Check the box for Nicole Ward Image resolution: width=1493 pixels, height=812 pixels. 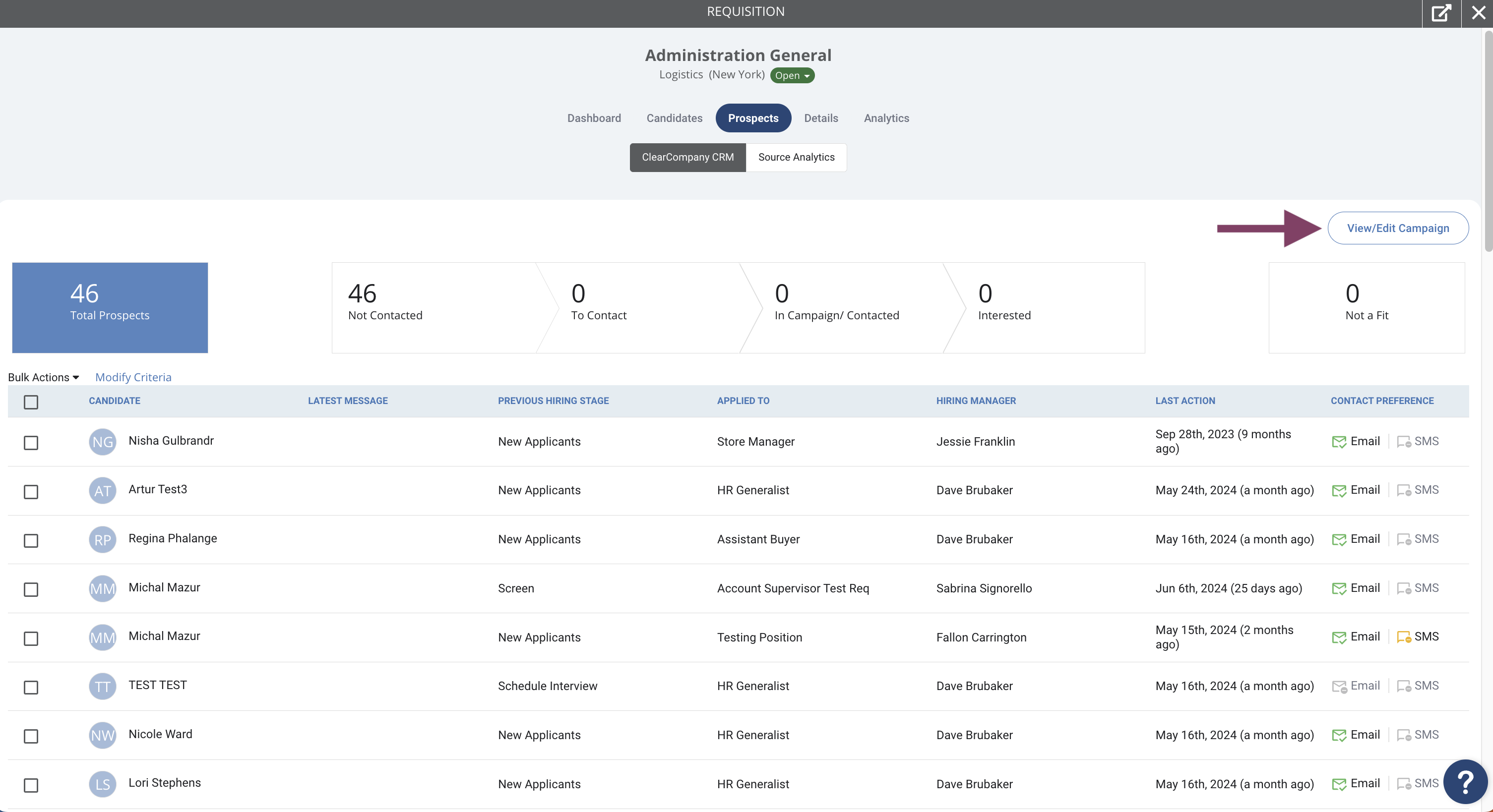coord(31,737)
